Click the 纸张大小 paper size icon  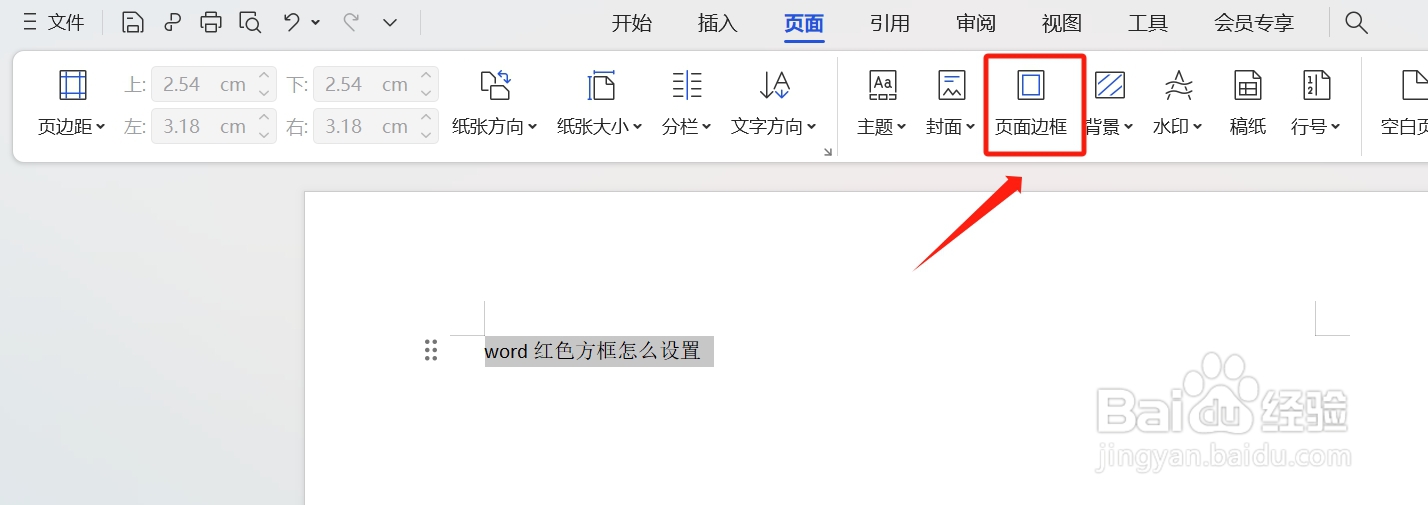600,86
